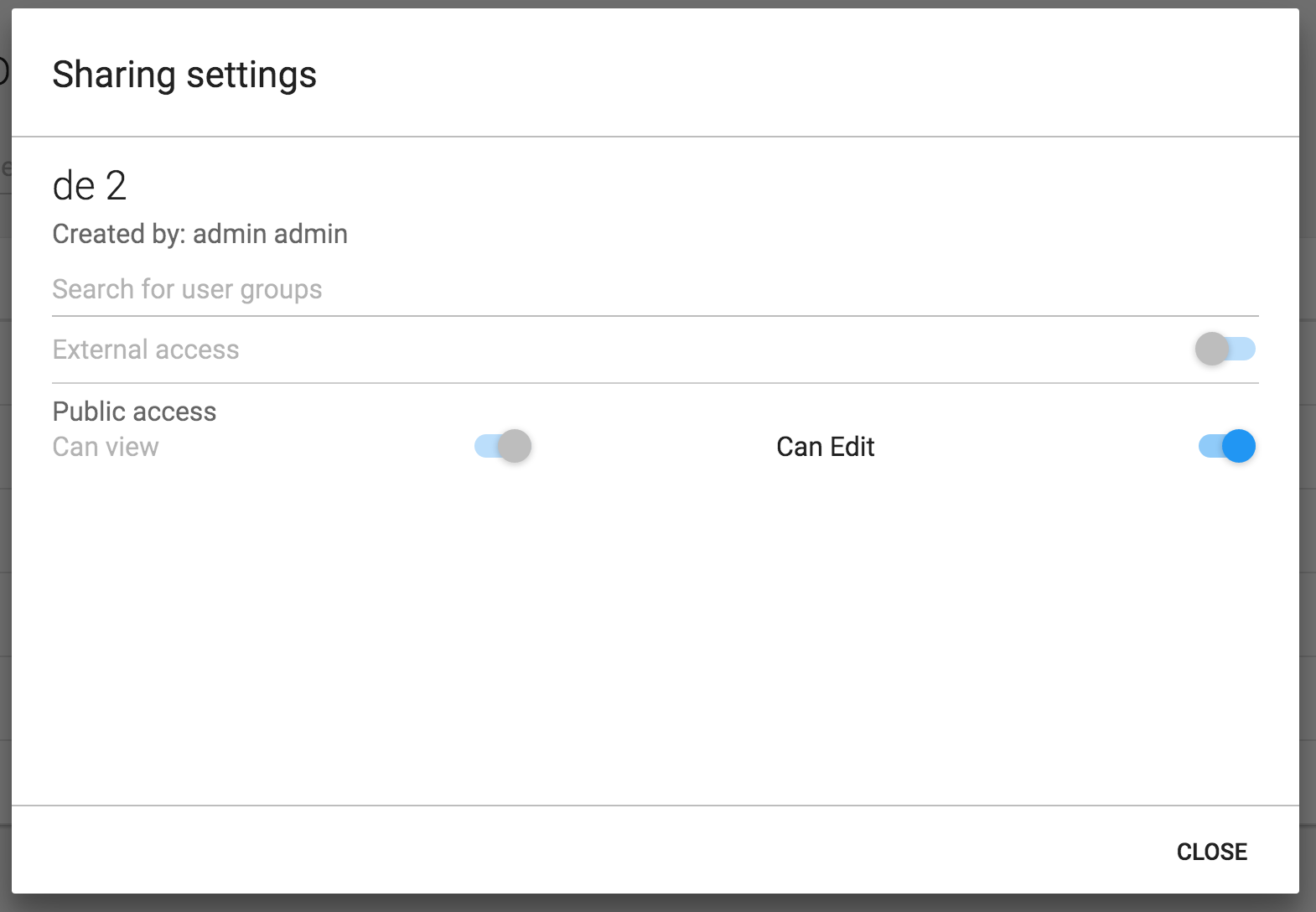Click the Can Edit label
The height and width of the screenshot is (912, 1316).
[x=825, y=447]
